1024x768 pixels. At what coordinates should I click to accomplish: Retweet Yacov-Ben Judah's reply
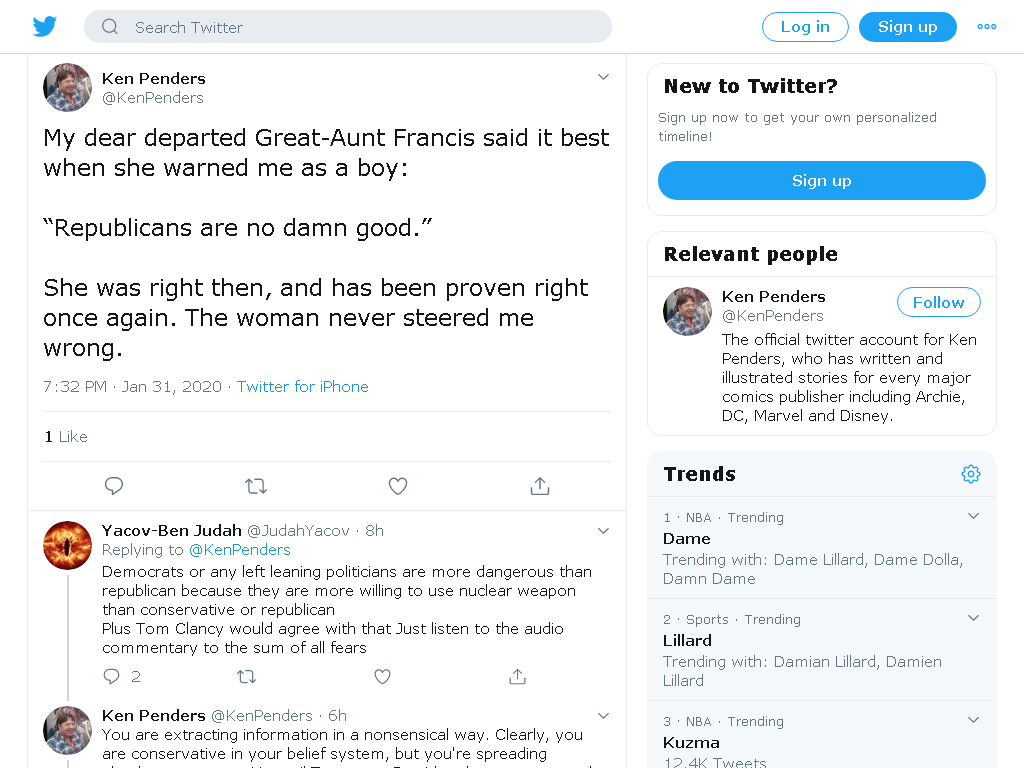pos(246,677)
